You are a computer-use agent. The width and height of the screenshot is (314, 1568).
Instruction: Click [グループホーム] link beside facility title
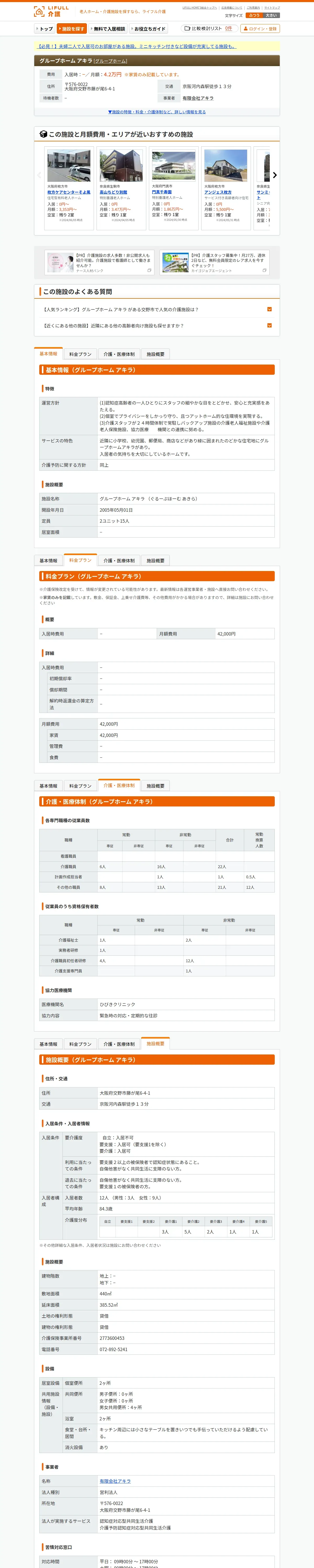point(110,61)
